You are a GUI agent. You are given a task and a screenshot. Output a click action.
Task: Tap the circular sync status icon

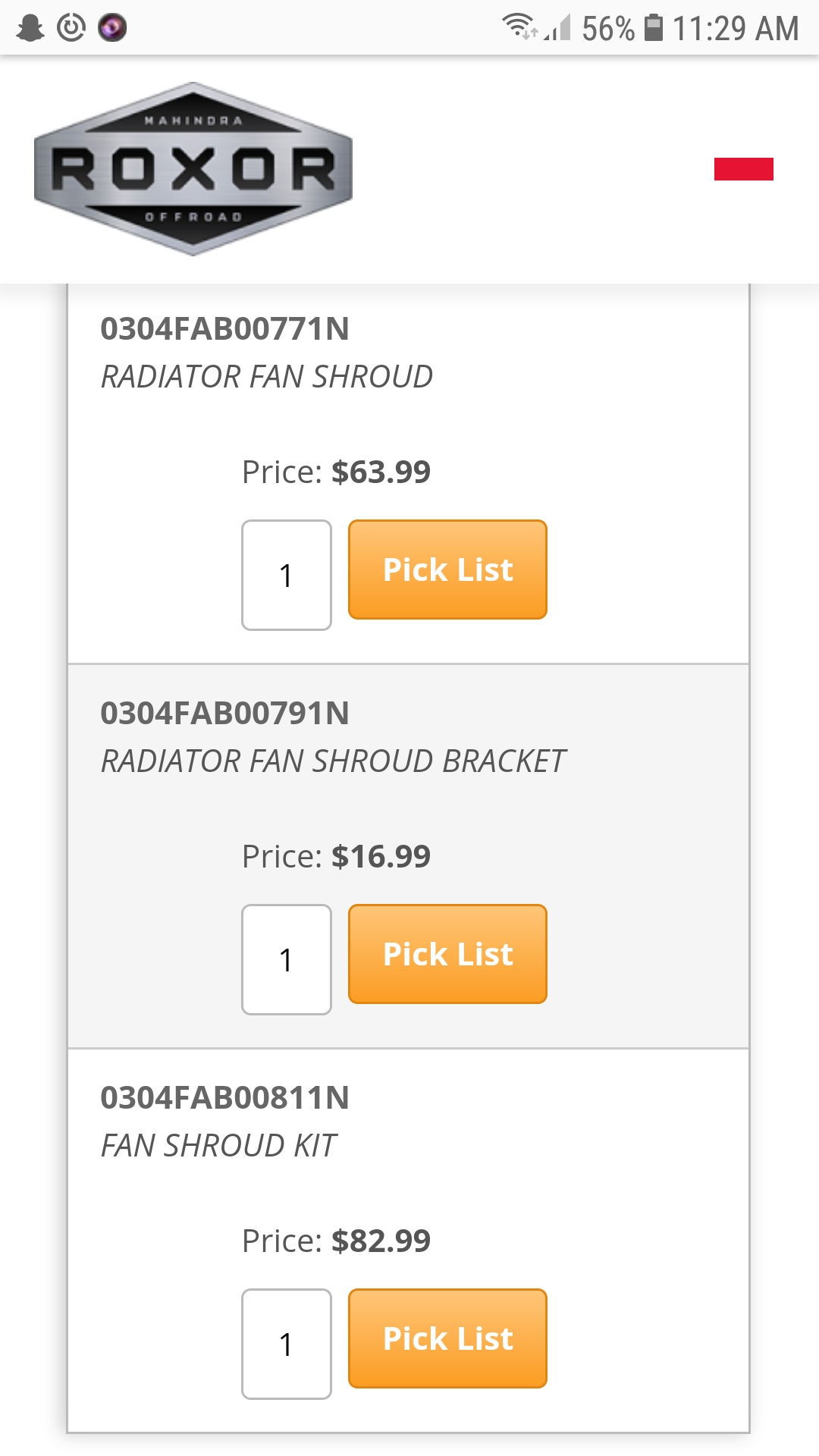[71, 28]
